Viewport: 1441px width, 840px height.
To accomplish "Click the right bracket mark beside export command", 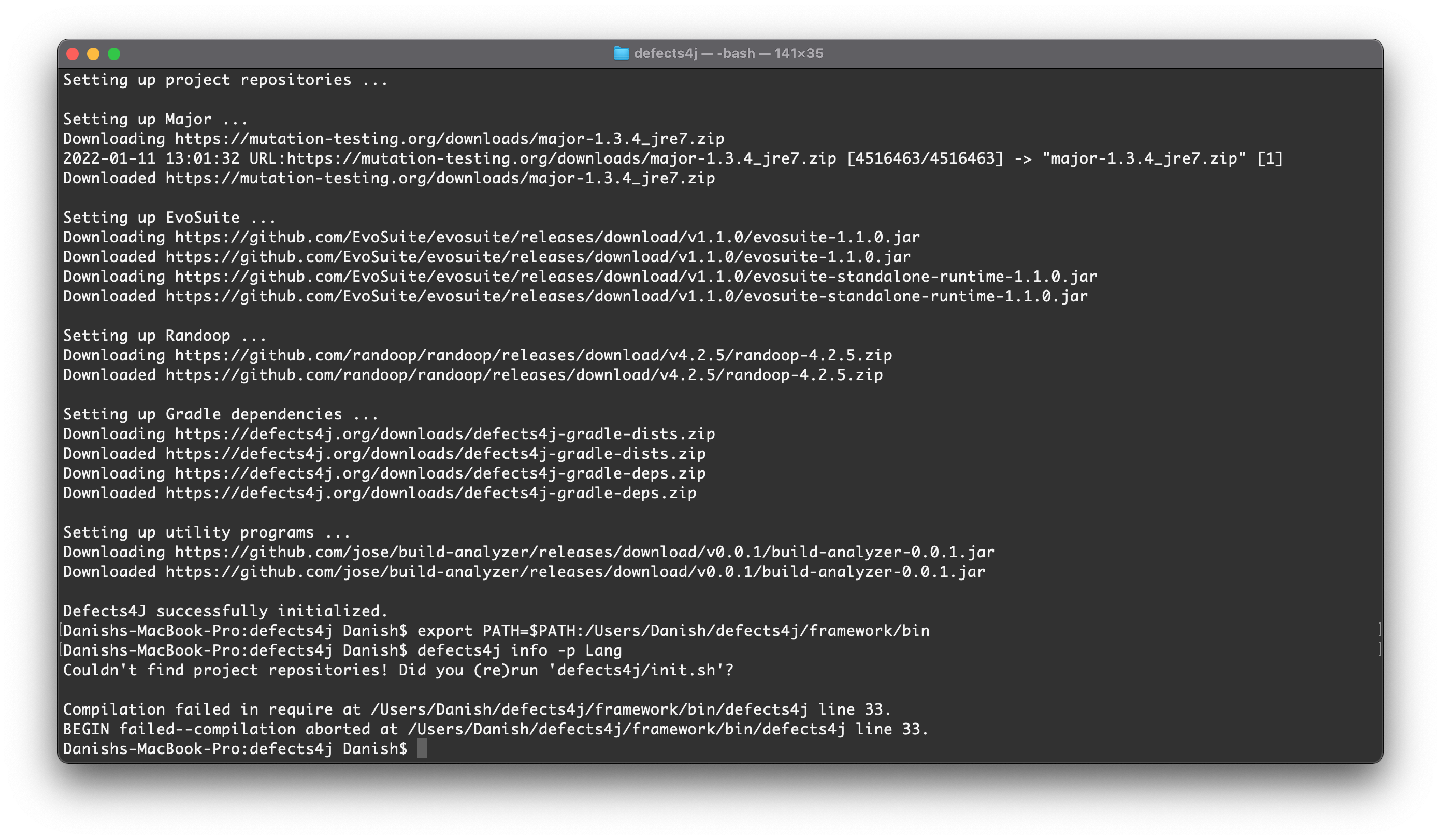I will pyautogui.click(x=1379, y=630).
